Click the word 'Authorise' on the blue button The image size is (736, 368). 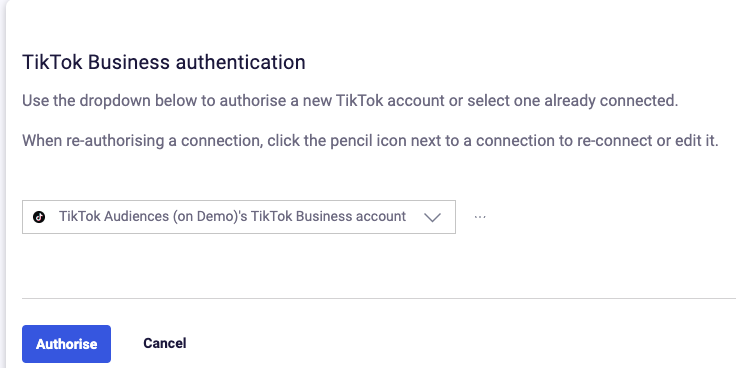point(66,344)
